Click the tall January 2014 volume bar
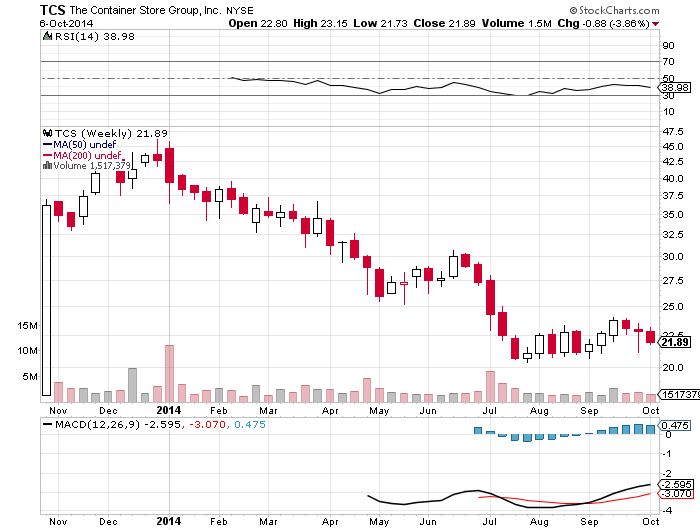The width and height of the screenshot is (700, 530). tap(169, 373)
